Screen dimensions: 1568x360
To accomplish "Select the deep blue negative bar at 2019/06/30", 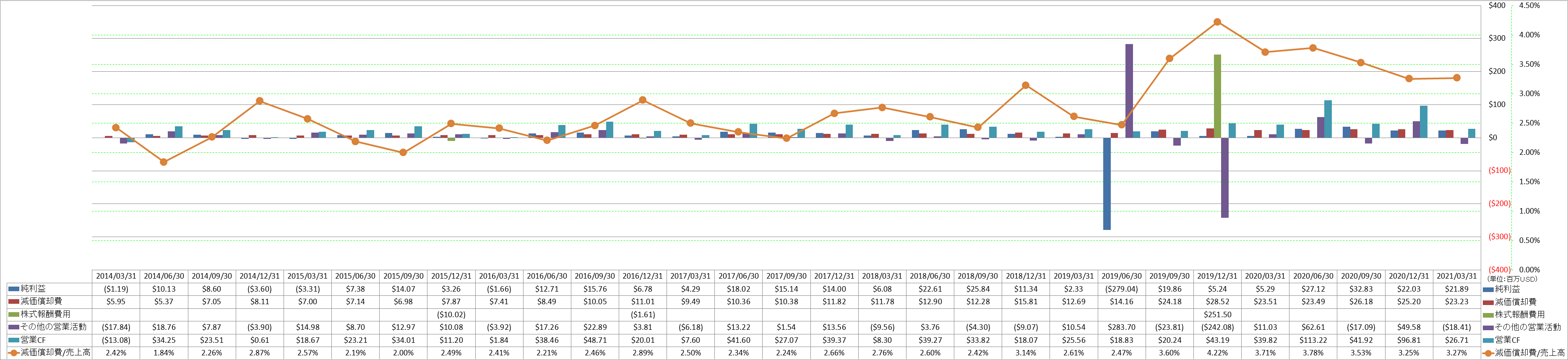I will [1107, 183].
